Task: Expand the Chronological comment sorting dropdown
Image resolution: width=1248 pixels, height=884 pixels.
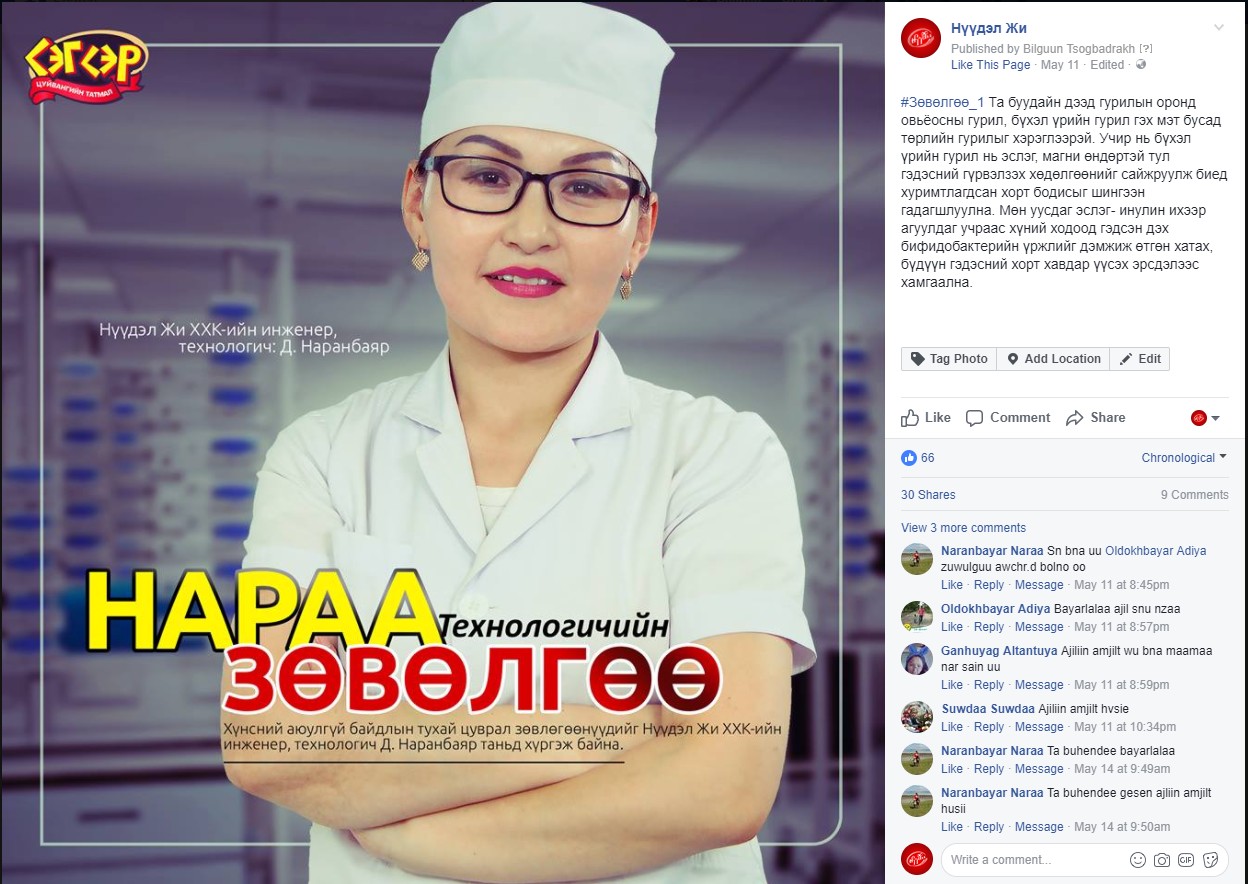Action: click(1185, 458)
